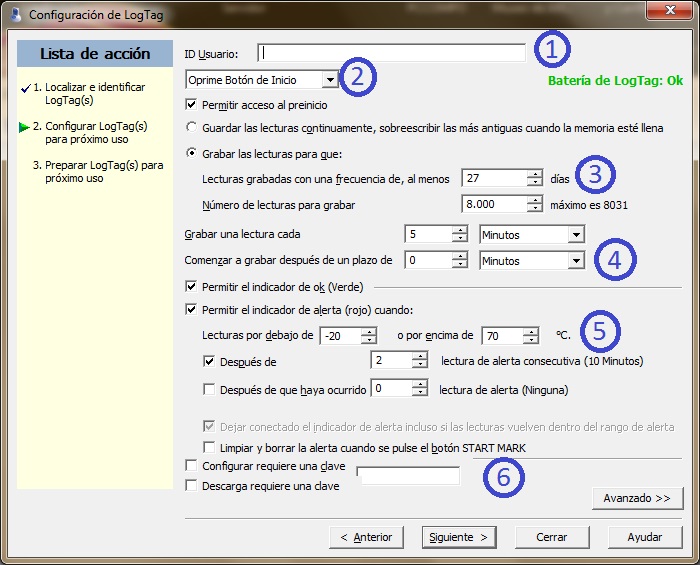Lower the Lecturas por debajo de threshold
This screenshot has width=700, height=565.
coord(369,339)
